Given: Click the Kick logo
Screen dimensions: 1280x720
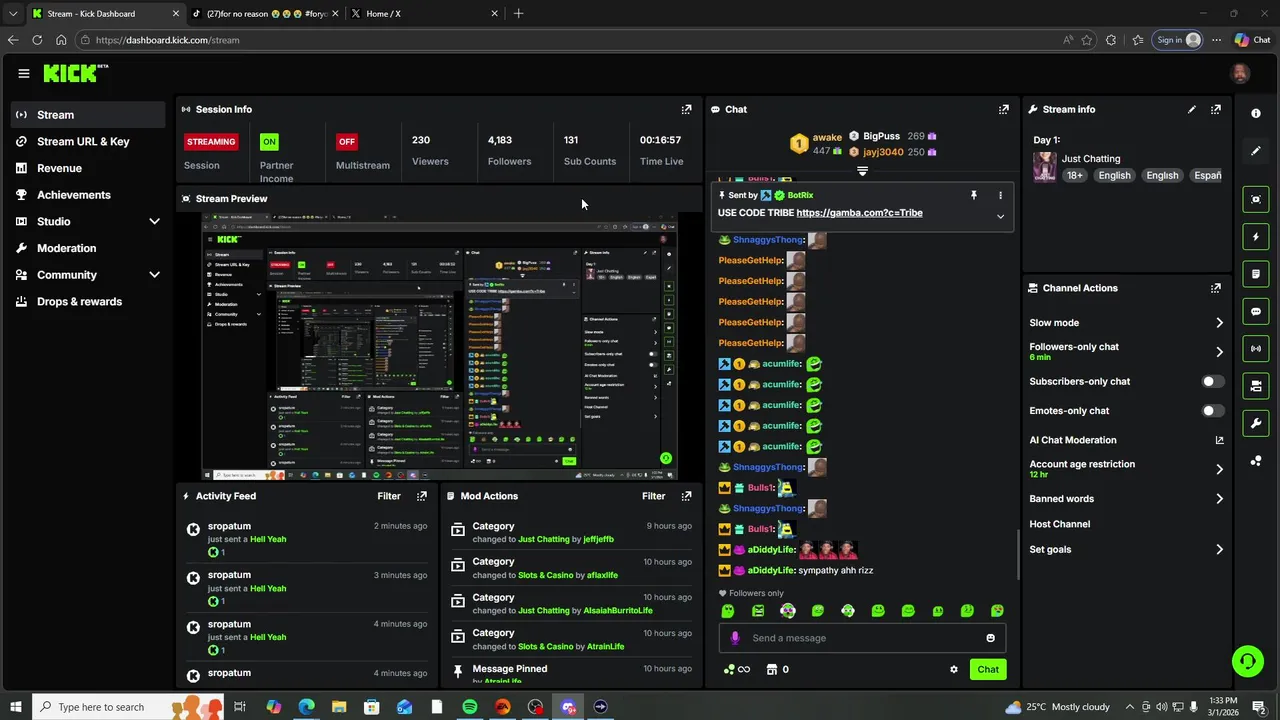Looking at the screenshot, I should click(x=75, y=73).
